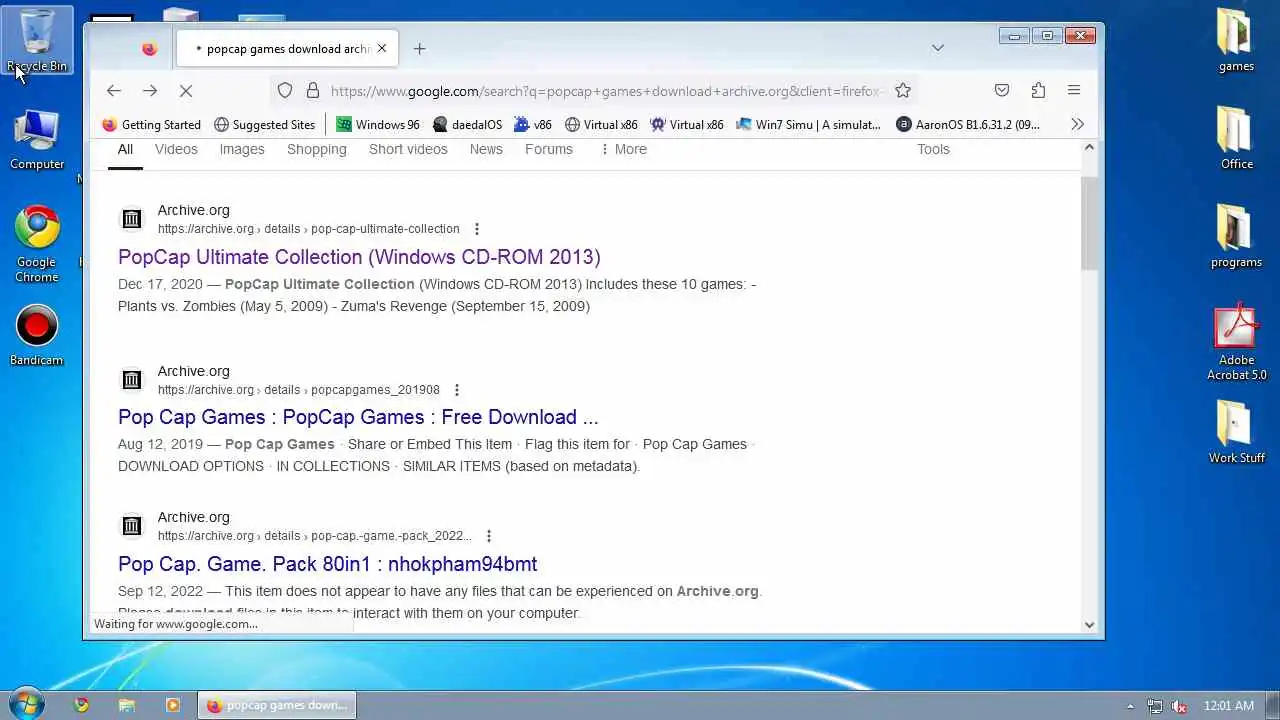Open the extensions puzzle icon
This screenshot has height=720, width=1280.
[x=1038, y=91]
